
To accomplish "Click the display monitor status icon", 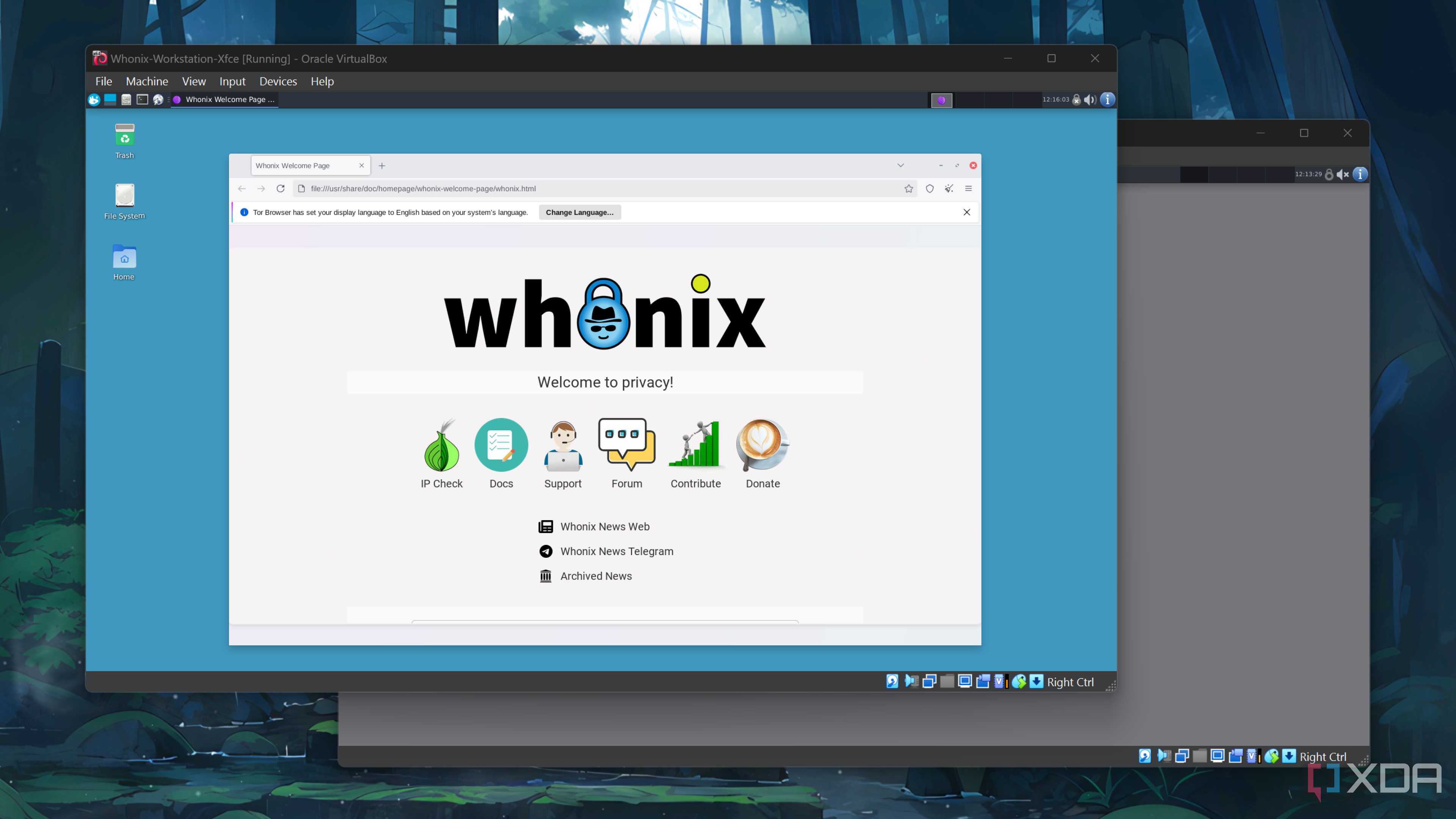I will click(x=965, y=682).
